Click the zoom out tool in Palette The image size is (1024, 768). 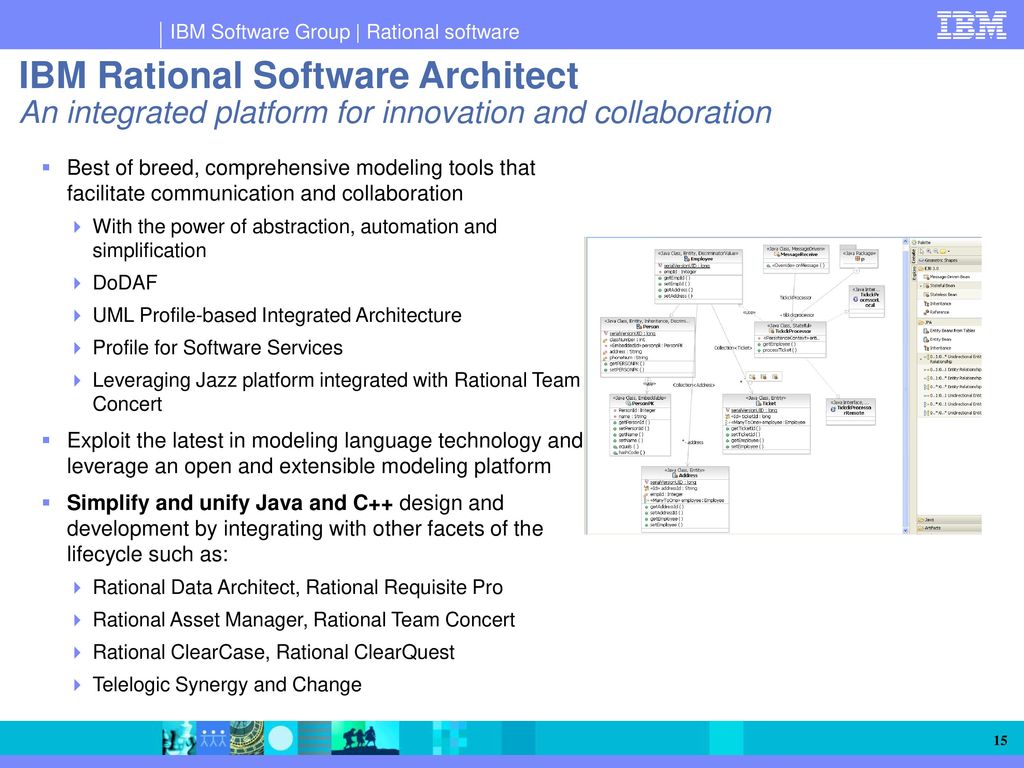[x=936, y=251]
